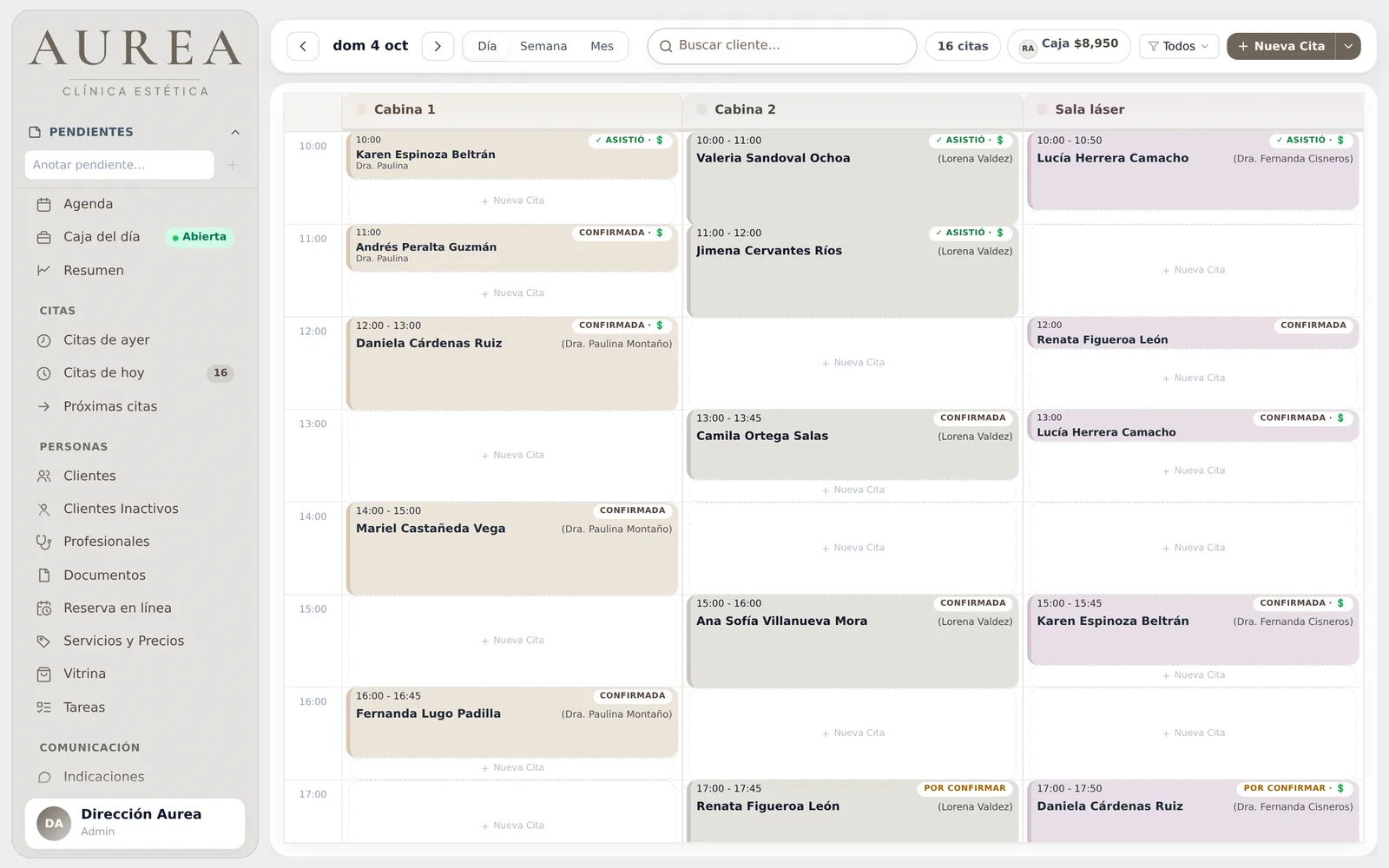Screen dimensions: 1389x868
Task: Collapse the Pendientes section
Action: (235, 132)
